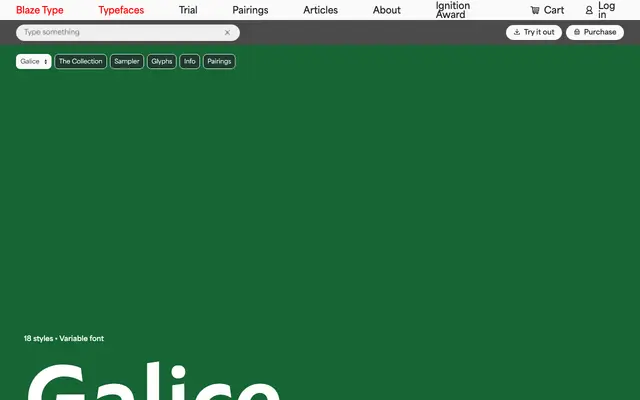Open the Typefaces menu item
Viewport: 640px width, 400px height.
[121, 10]
